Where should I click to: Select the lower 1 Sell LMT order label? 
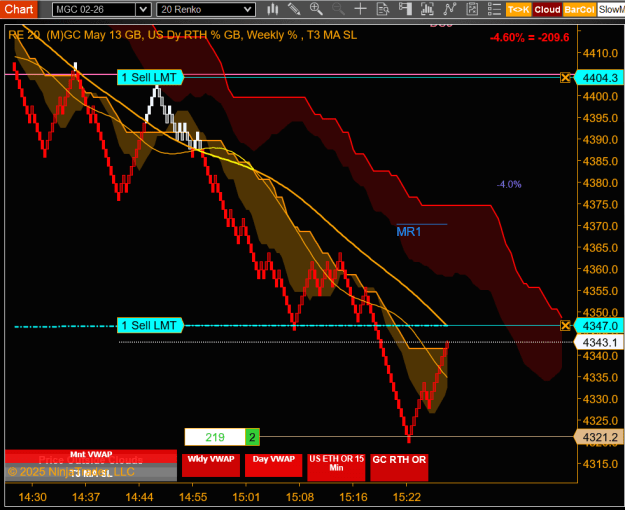click(150, 325)
